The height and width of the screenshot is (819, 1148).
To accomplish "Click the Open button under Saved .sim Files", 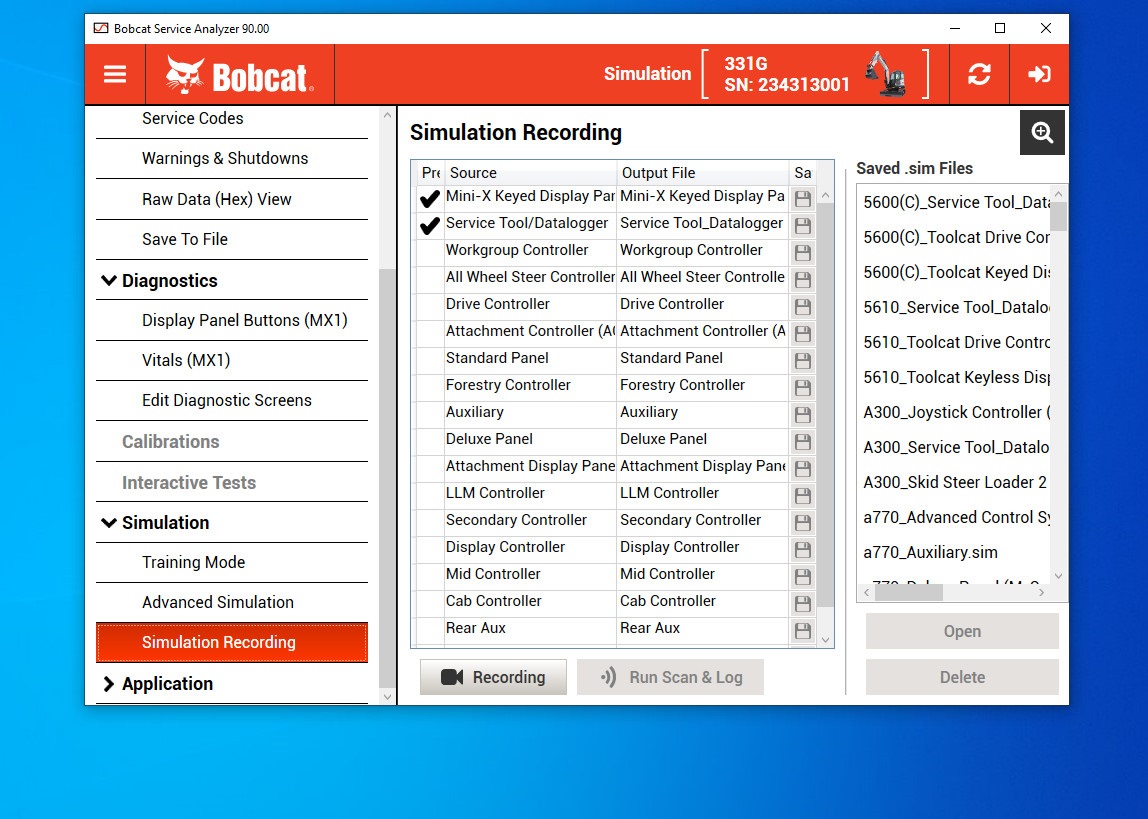I will 961,631.
